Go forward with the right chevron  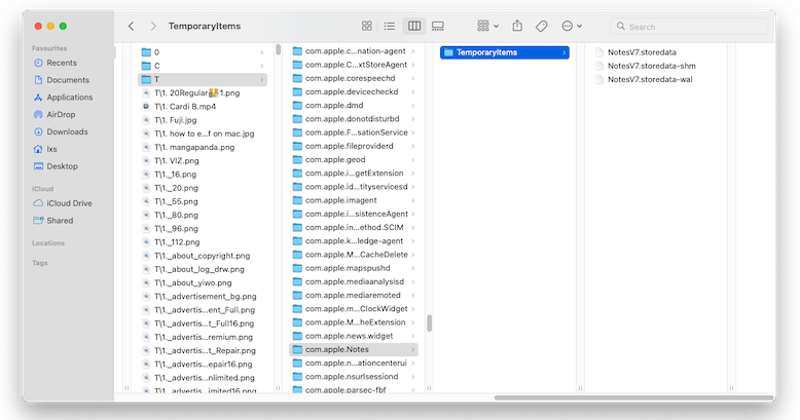[x=153, y=26]
